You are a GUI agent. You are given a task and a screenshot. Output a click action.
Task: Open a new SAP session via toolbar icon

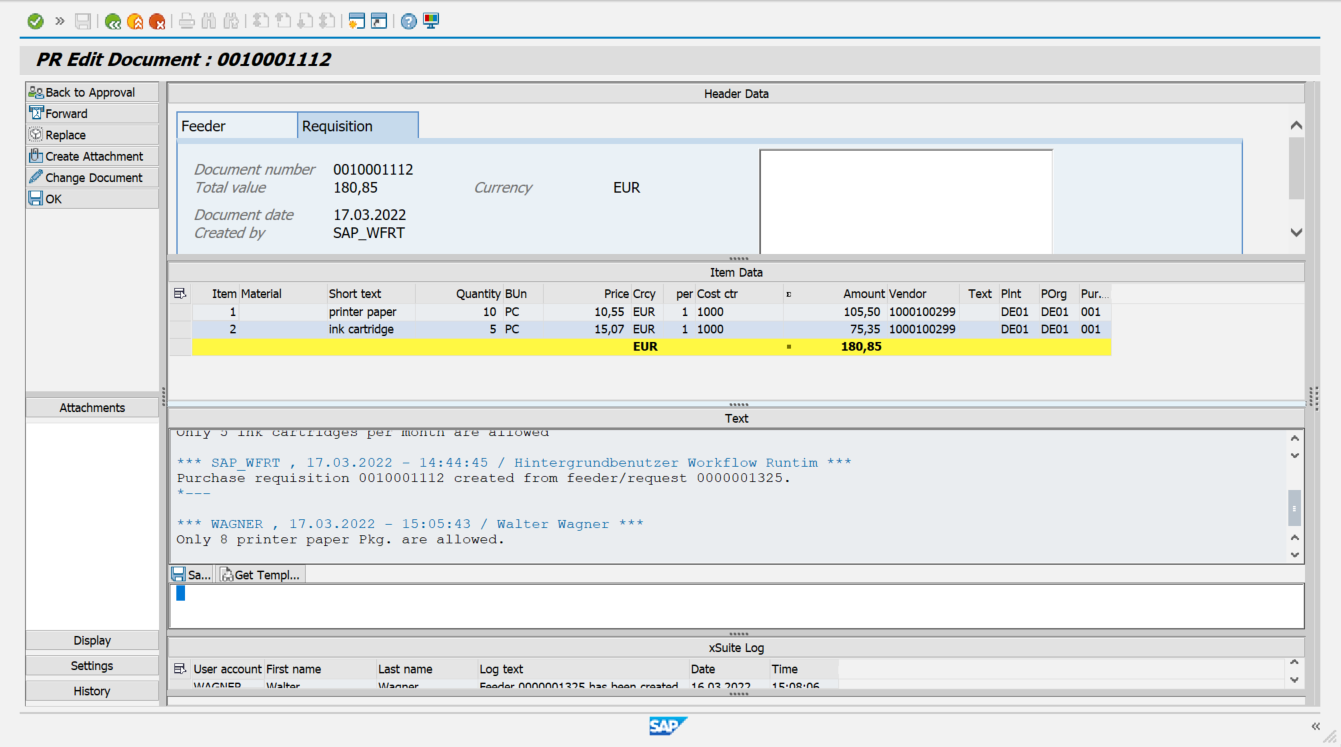tap(357, 21)
